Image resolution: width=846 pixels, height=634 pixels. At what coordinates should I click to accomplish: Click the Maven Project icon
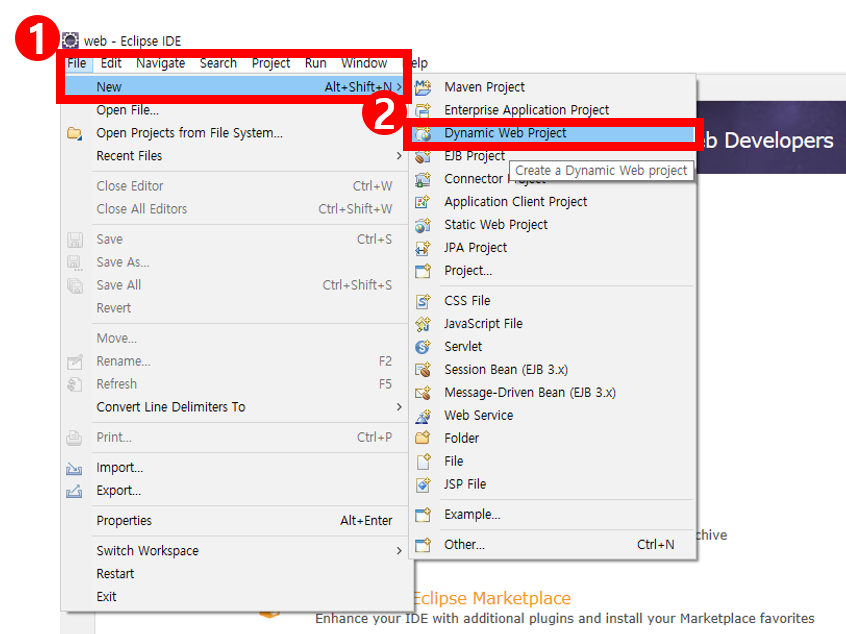pyautogui.click(x=423, y=87)
